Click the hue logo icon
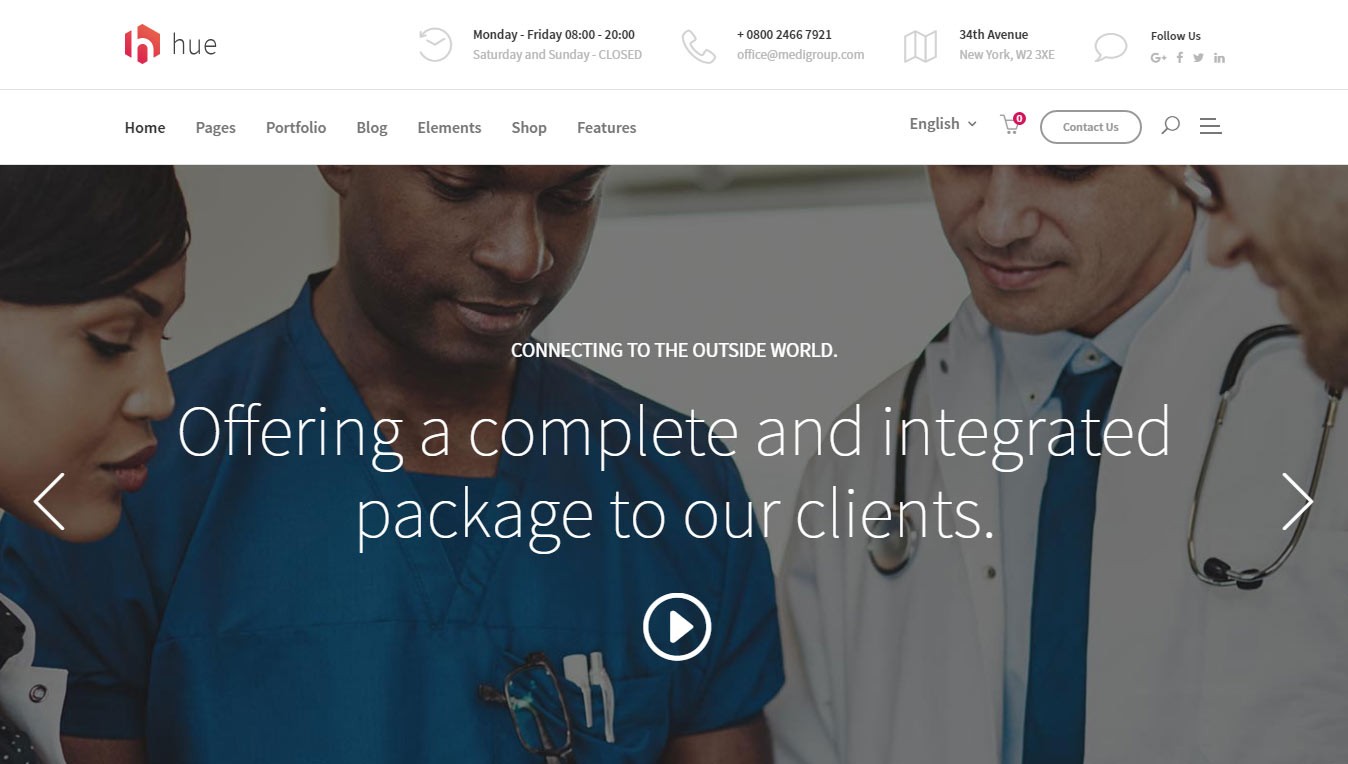This screenshot has height=764, width=1348. pyautogui.click(x=142, y=44)
